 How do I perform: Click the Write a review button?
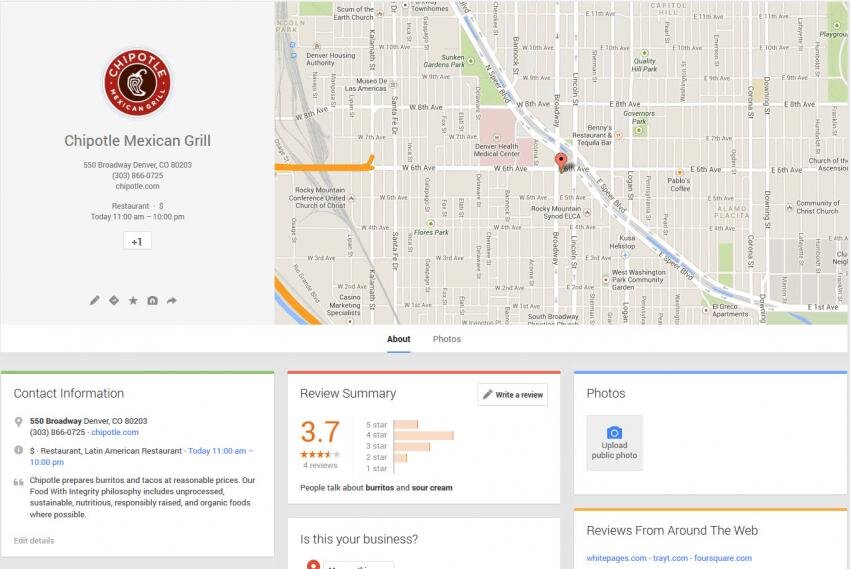(513, 395)
